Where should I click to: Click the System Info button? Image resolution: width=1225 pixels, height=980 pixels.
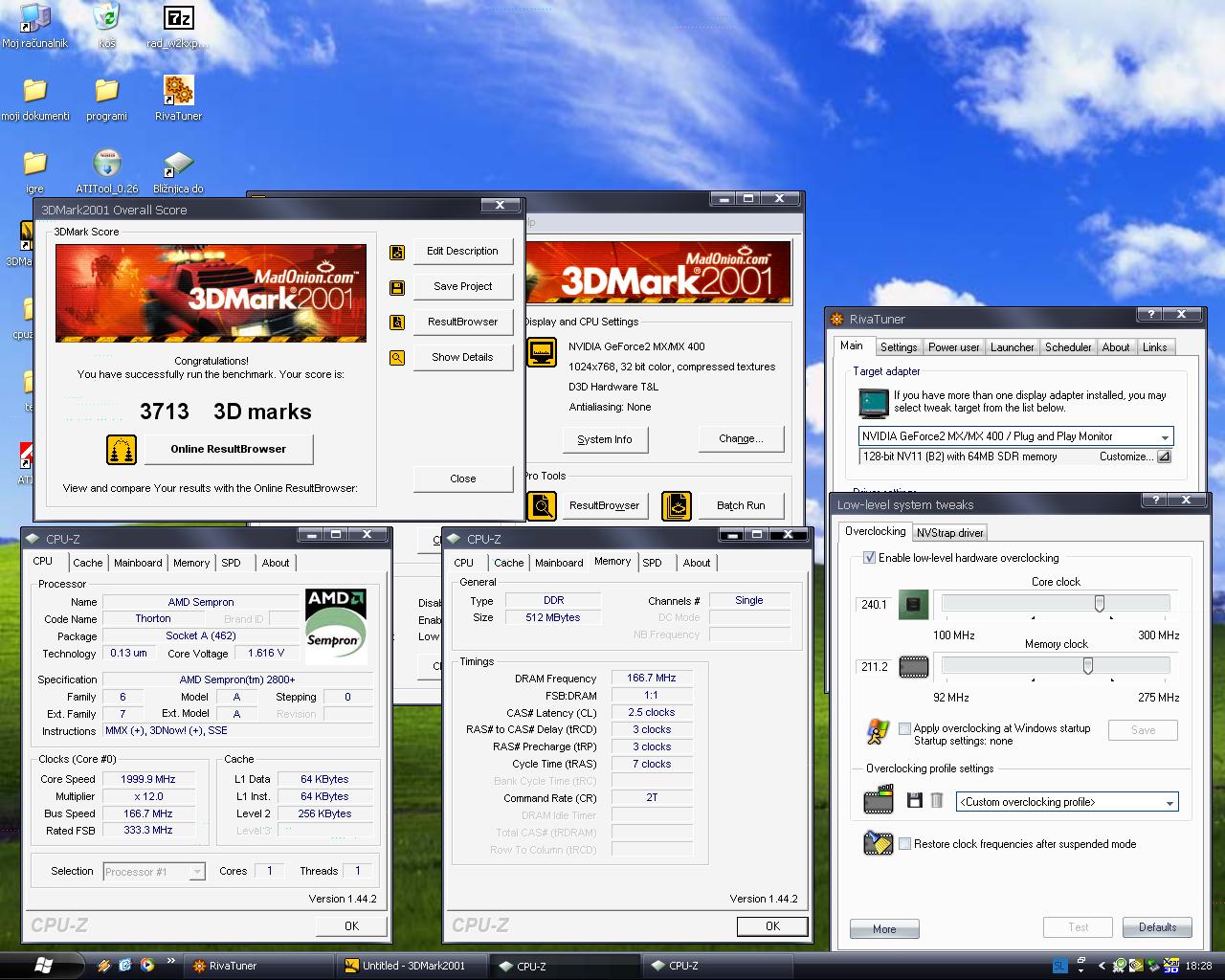click(x=605, y=439)
